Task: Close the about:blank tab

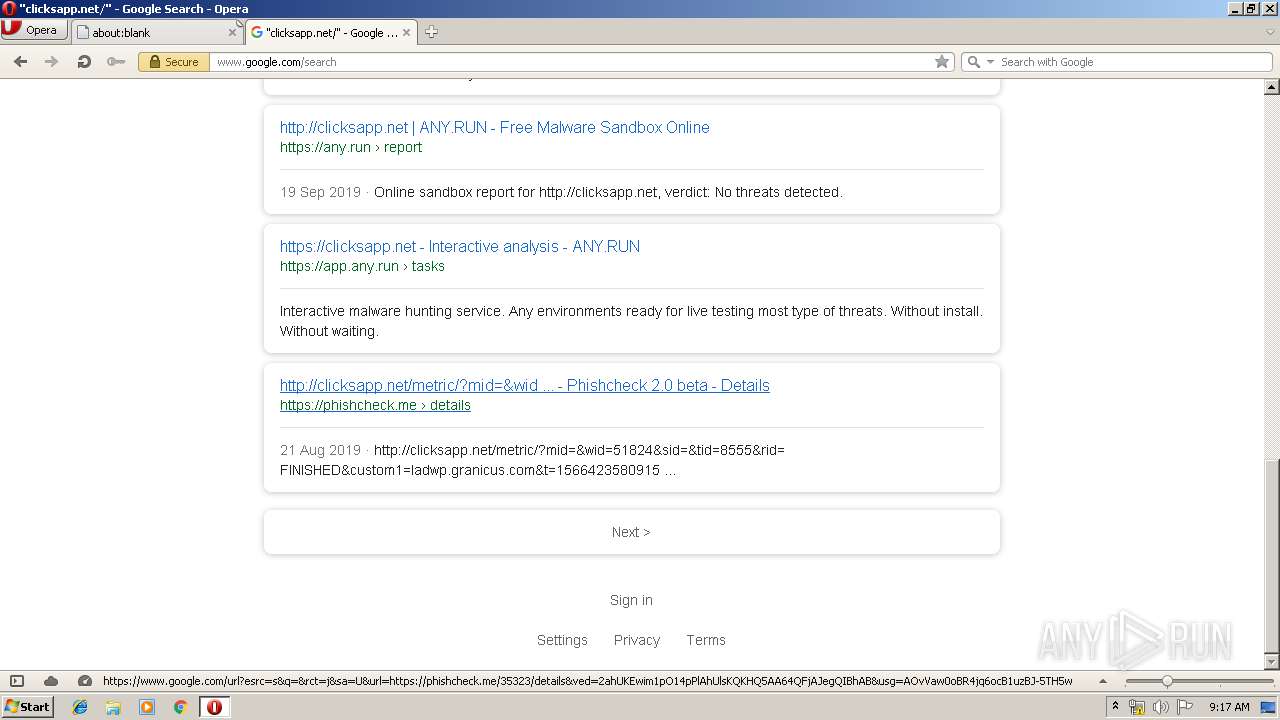Action: [233, 32]
